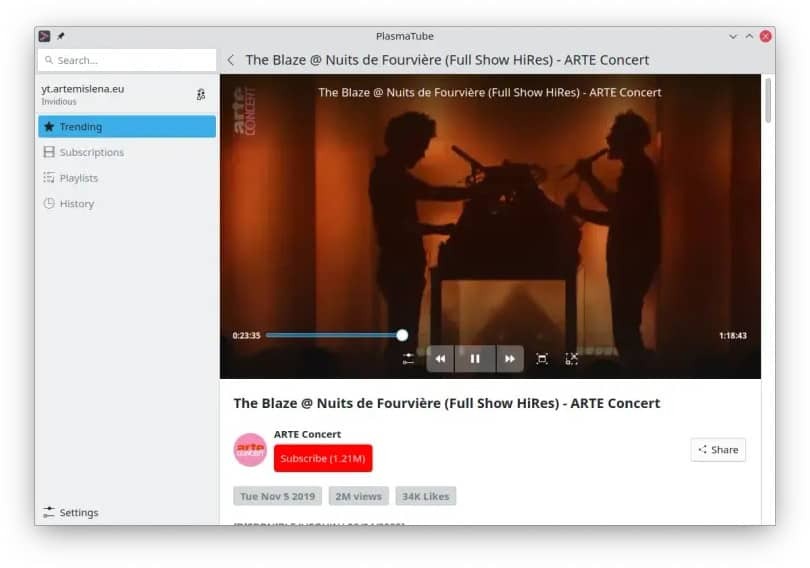The width and height of the screenshot is (810, 568).
Task: Click the Share button
Action: pyautogui.click(x=718, y=450)
